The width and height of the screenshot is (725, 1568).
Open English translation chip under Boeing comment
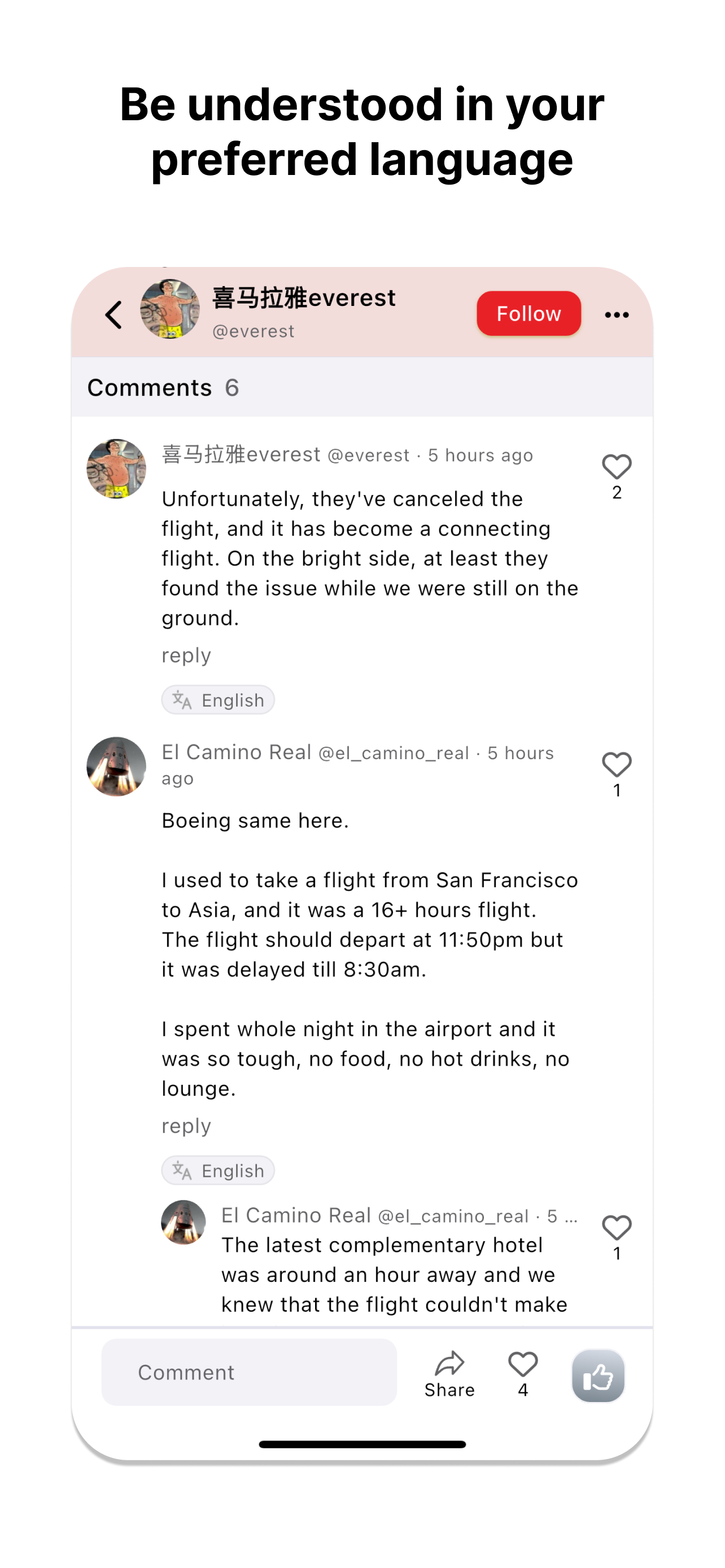218,1171
